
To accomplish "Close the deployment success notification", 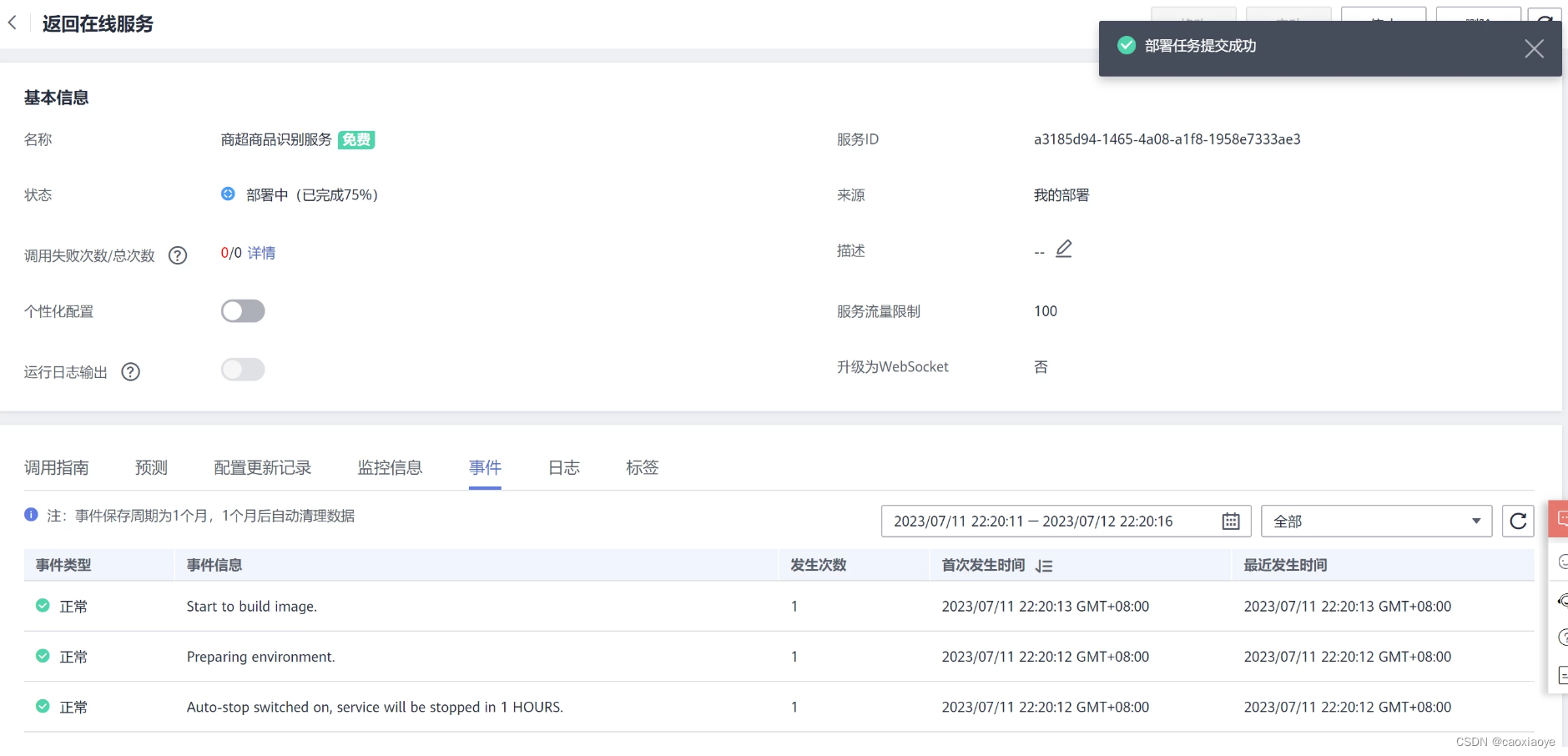I will tap(1534, 48).
